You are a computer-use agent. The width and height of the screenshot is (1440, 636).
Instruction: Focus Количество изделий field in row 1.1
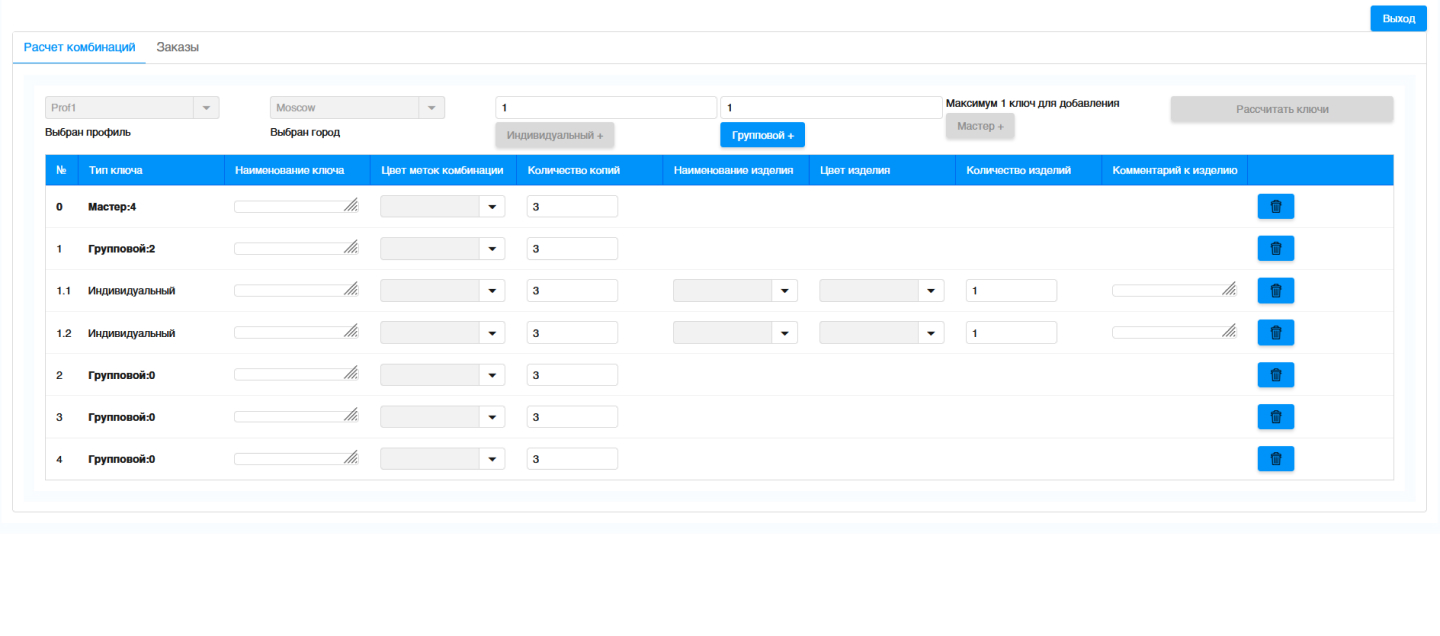pos(1010,291)
